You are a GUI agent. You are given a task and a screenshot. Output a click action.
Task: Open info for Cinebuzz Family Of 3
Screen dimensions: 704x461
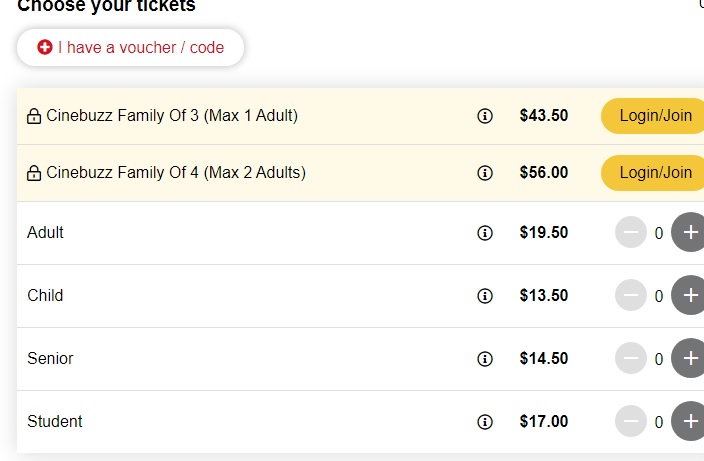click(484, 116)
